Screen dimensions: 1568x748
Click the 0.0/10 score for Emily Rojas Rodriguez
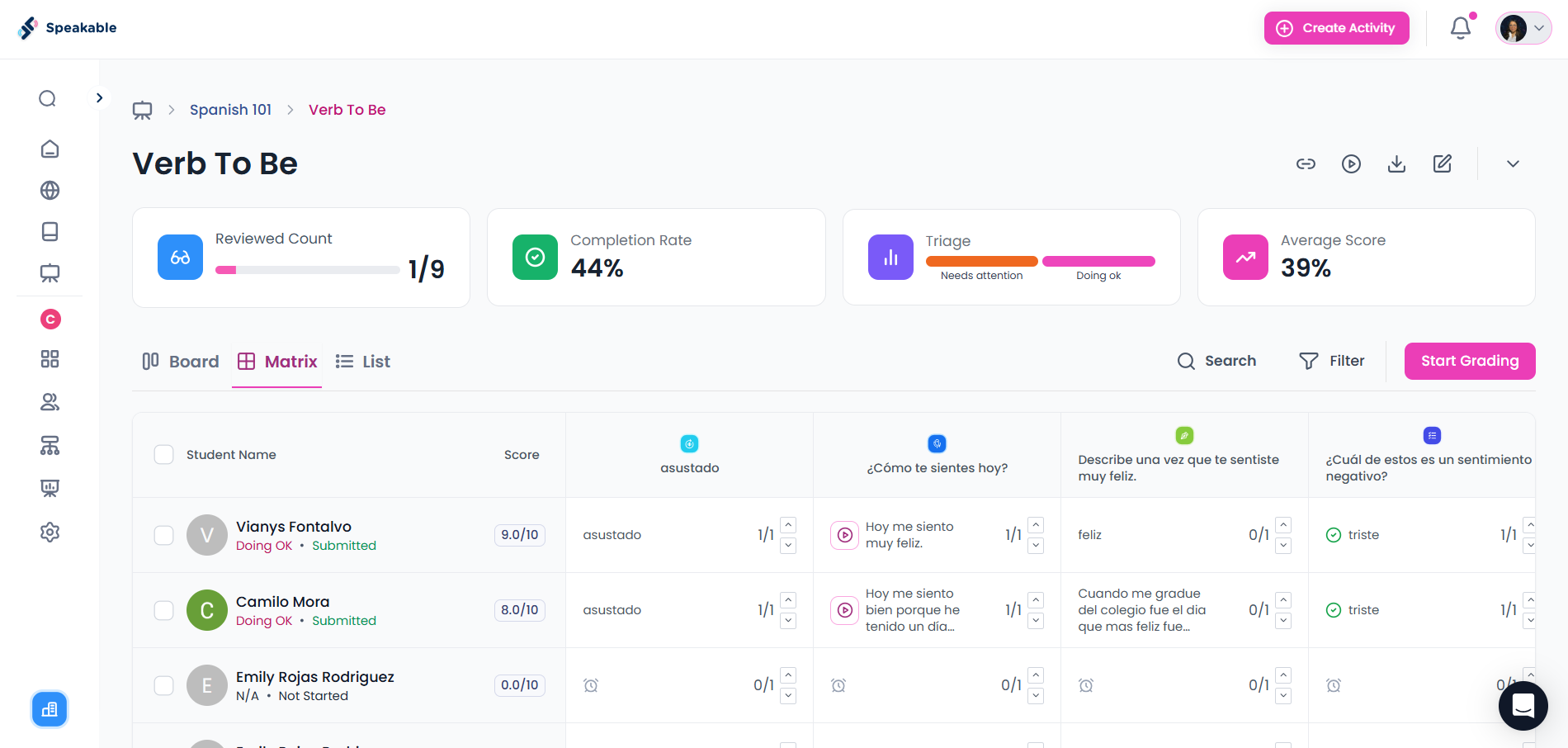(520, 685)
